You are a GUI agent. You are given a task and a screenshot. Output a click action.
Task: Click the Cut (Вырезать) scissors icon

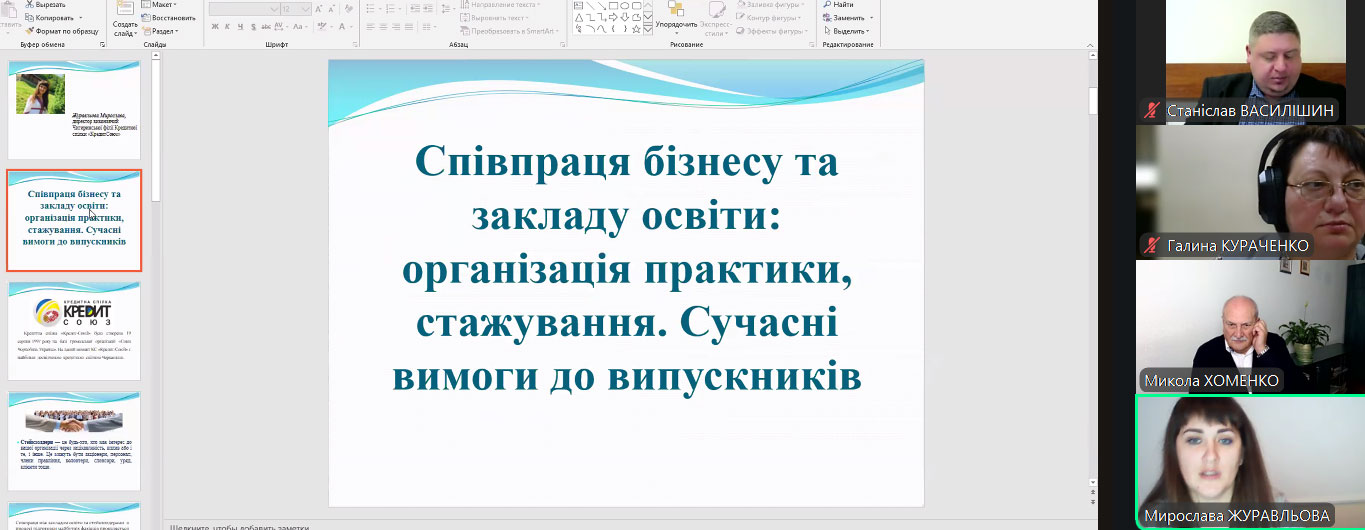tap(28, 5)
